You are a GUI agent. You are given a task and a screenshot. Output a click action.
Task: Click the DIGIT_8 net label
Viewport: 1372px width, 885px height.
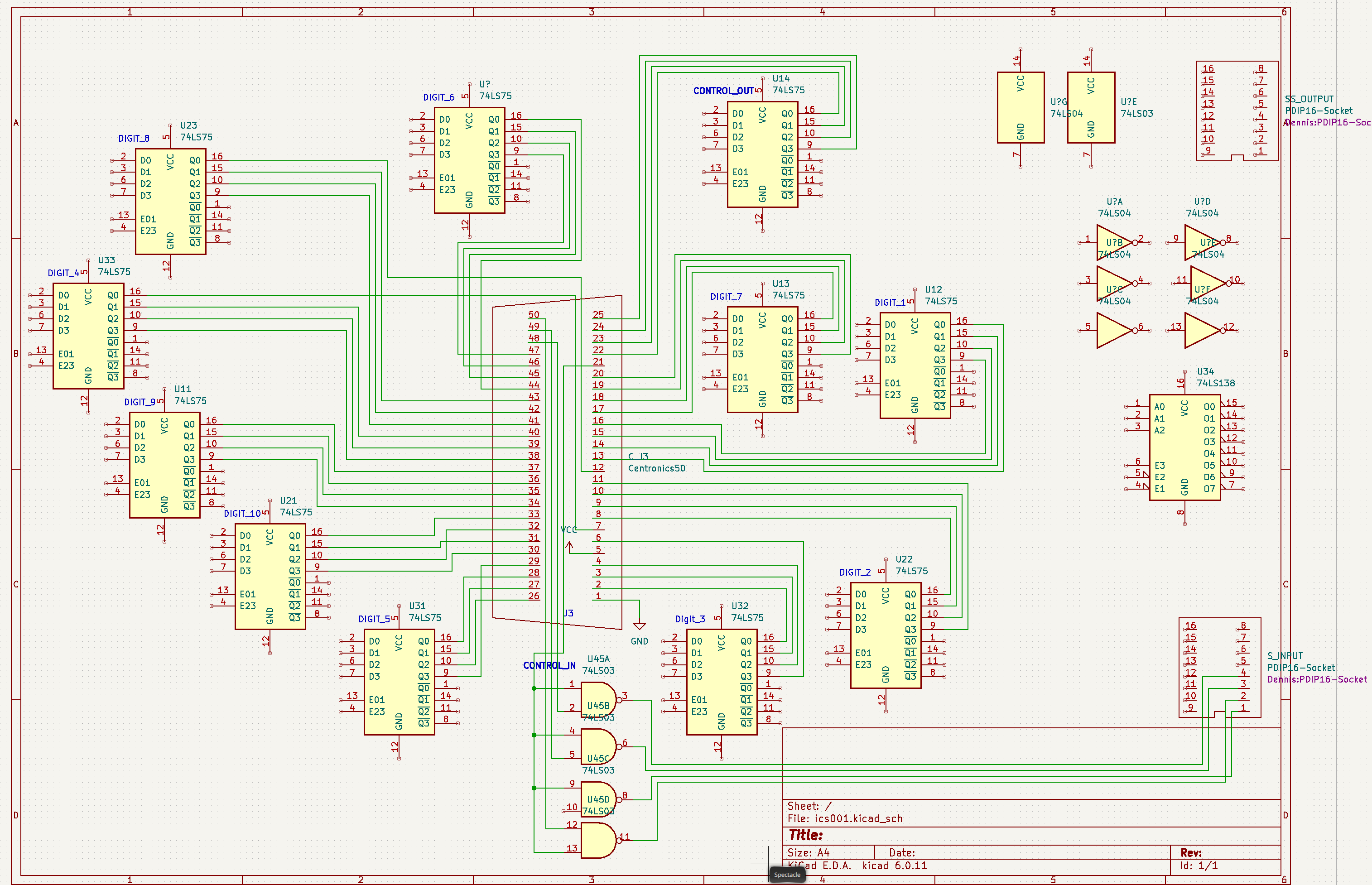(134, 139)
